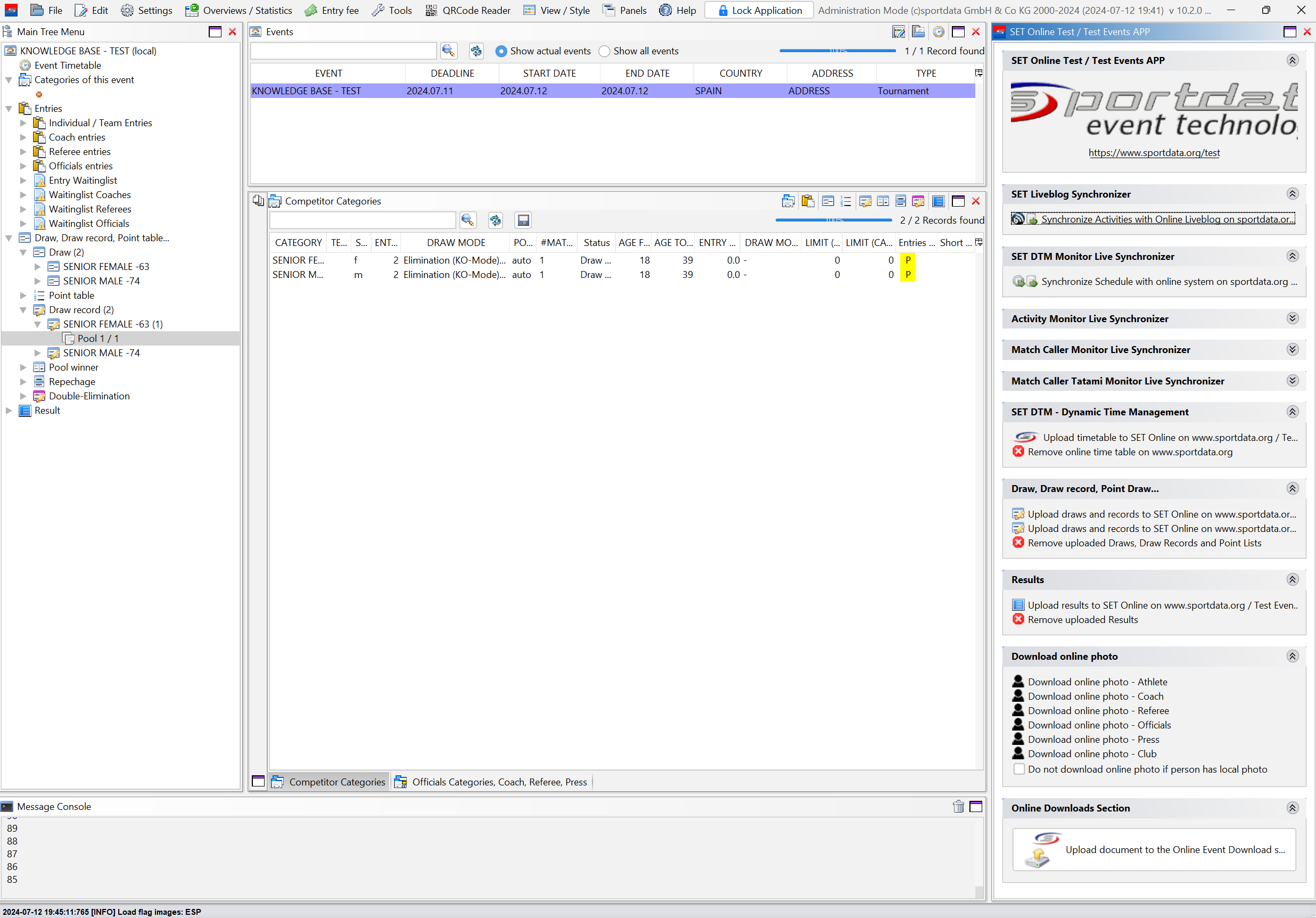Click the save disk icon in Competitor Categories
The height and width of the screenshot is (918, 1316).
[x=523, y=220]
